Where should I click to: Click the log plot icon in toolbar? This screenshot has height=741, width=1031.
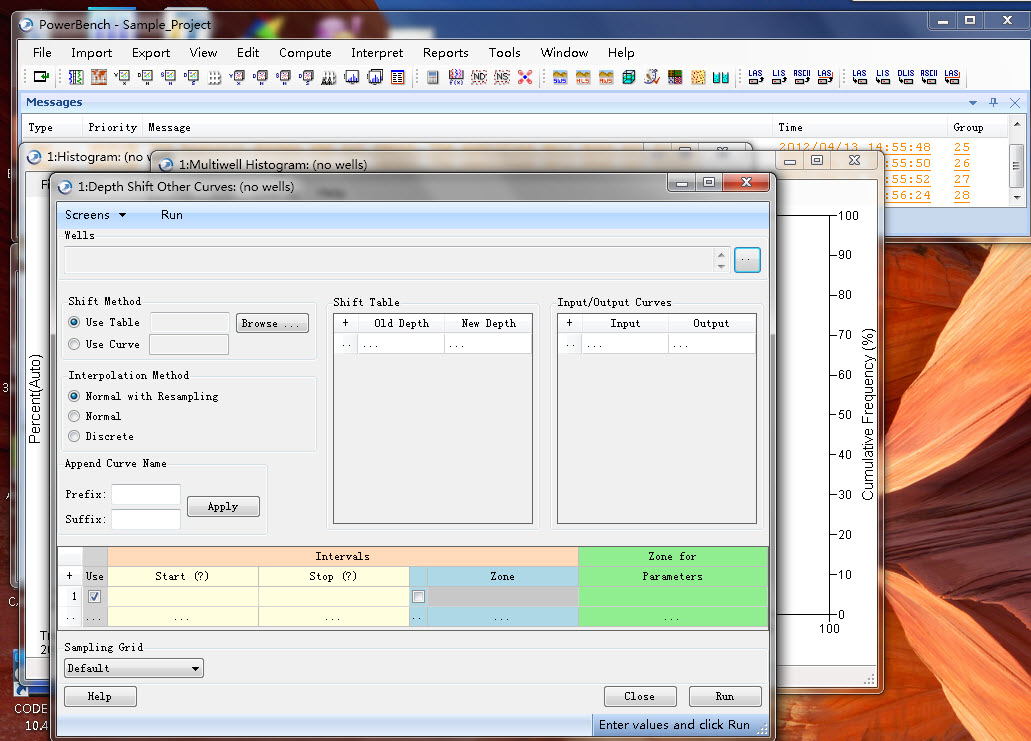coord(76,77)
